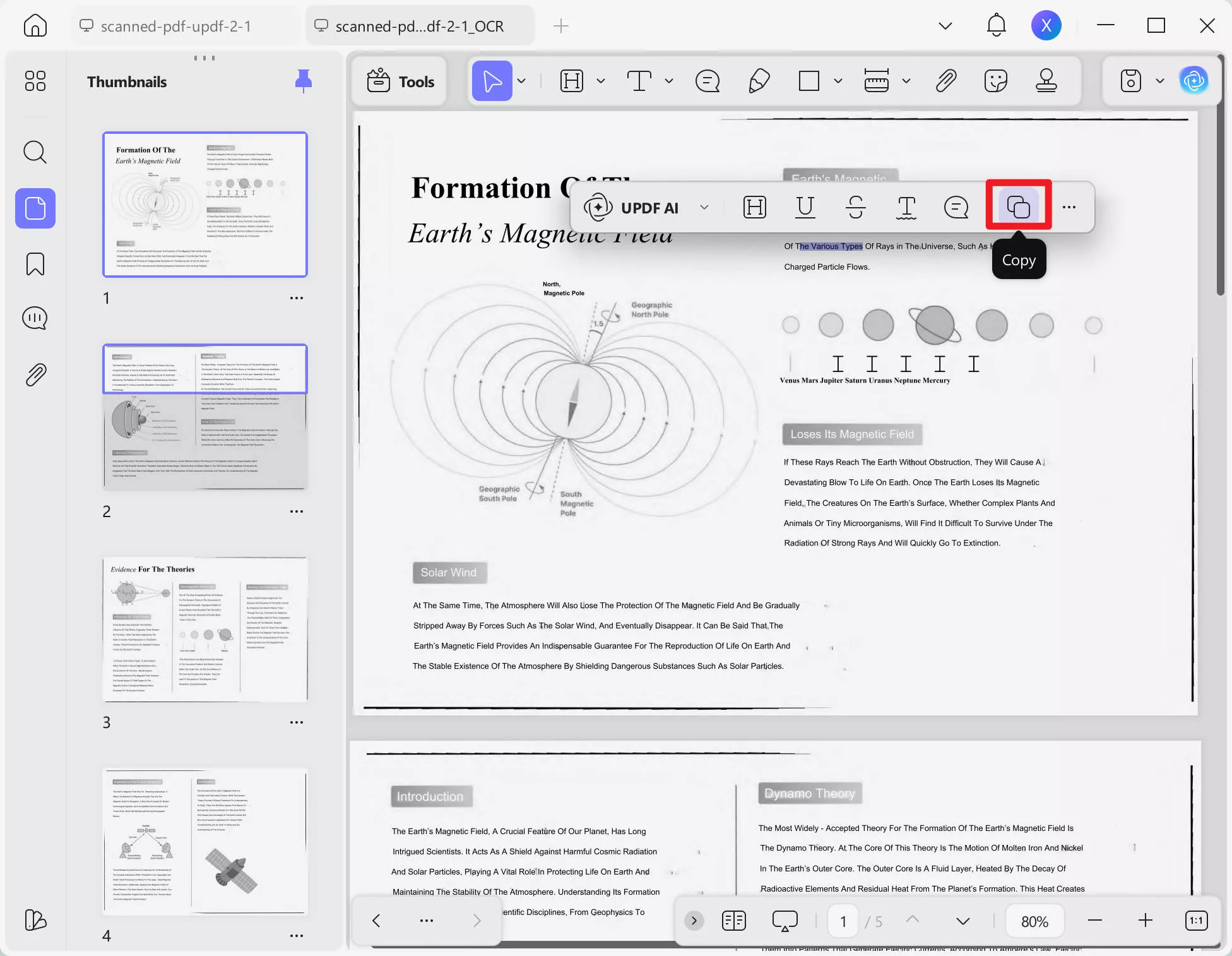Open the shape tool dropdown

pyautogui.click(x=838, y=81)
